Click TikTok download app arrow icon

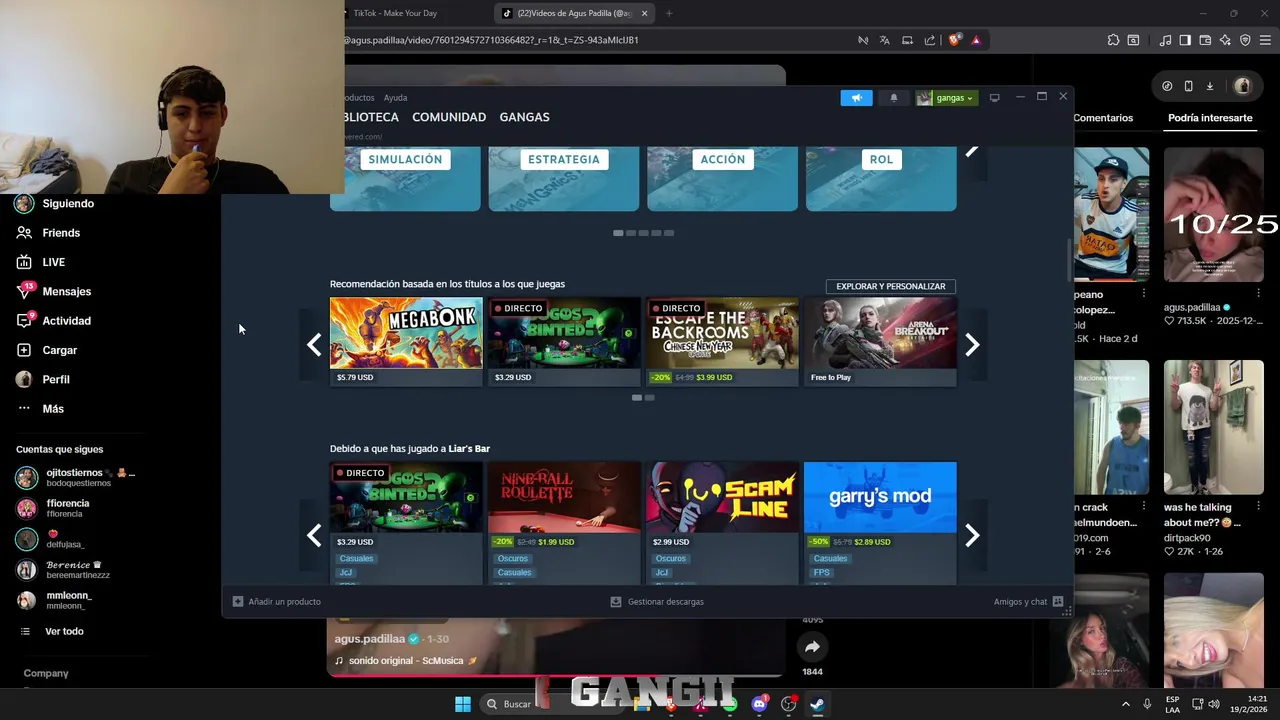(1209, 86)
